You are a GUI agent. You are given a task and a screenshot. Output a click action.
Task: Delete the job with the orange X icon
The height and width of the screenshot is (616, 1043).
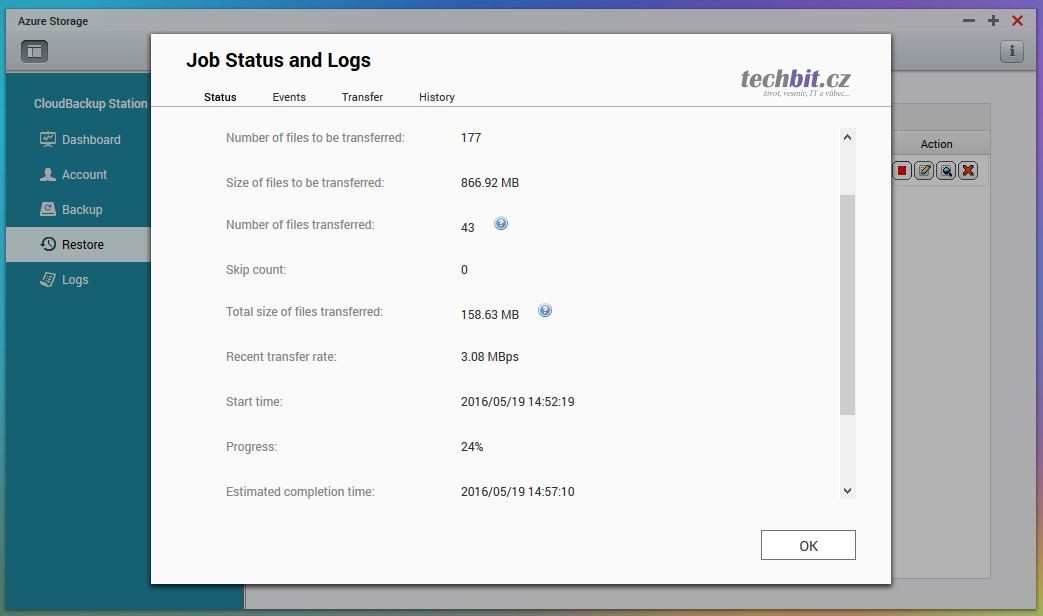[x=968, y=171]
